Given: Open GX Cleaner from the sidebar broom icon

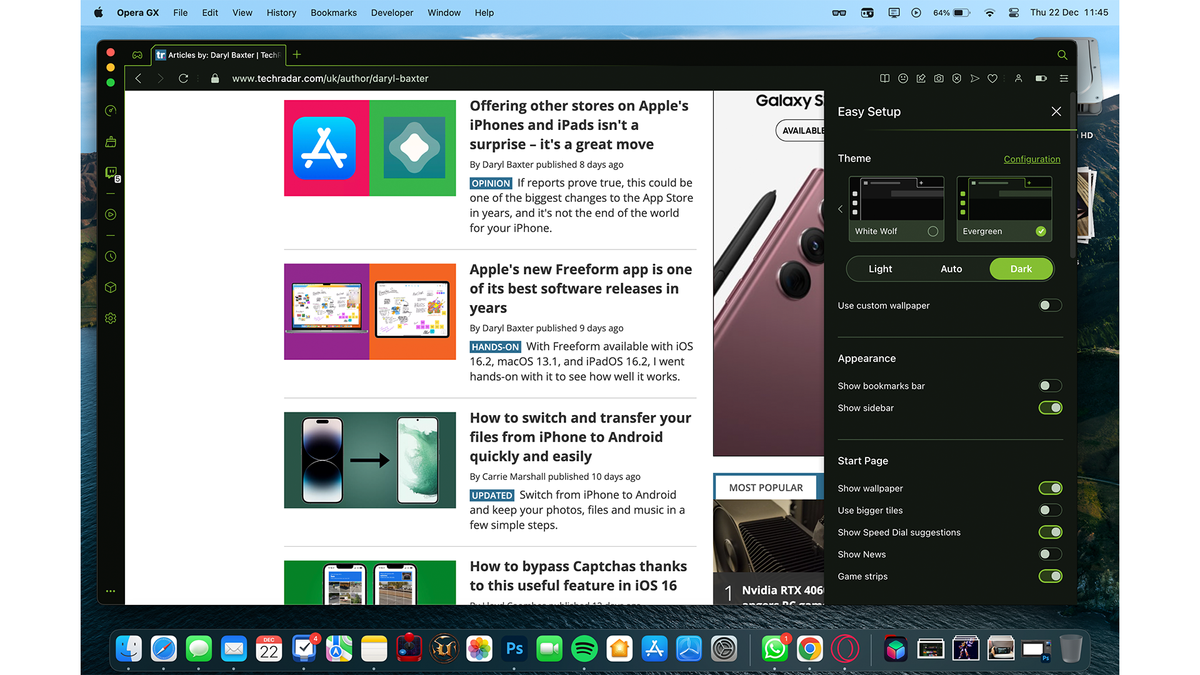Looking at the screenshot, I should tap(110, 142).
